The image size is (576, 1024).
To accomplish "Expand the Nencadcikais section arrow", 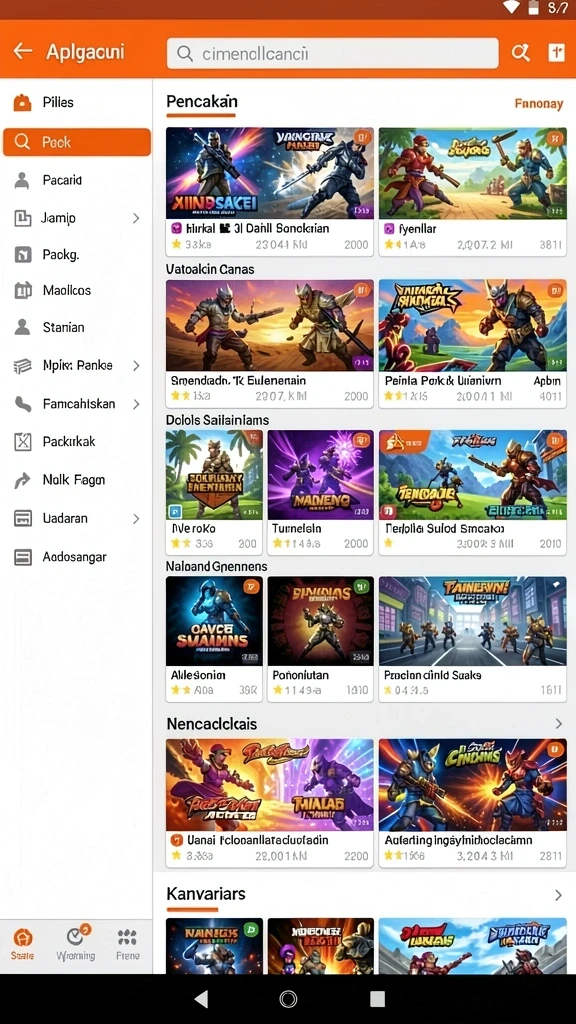I will (558, 724).
